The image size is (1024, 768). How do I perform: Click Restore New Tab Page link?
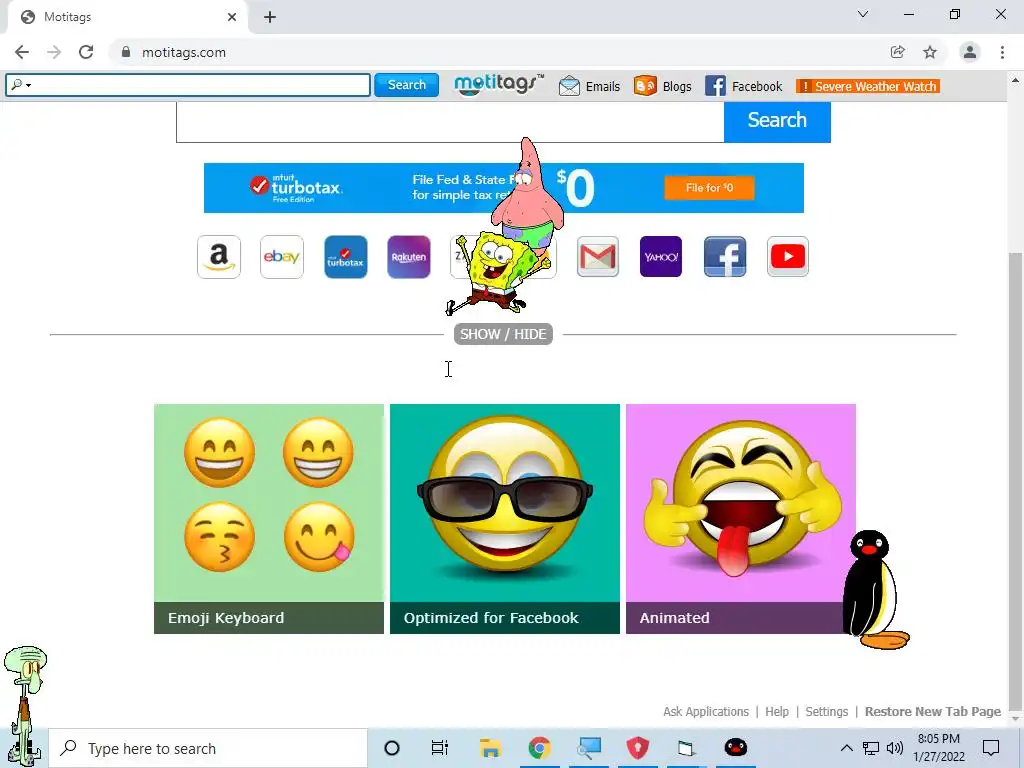pyautogui.click(x=933, y=711)
